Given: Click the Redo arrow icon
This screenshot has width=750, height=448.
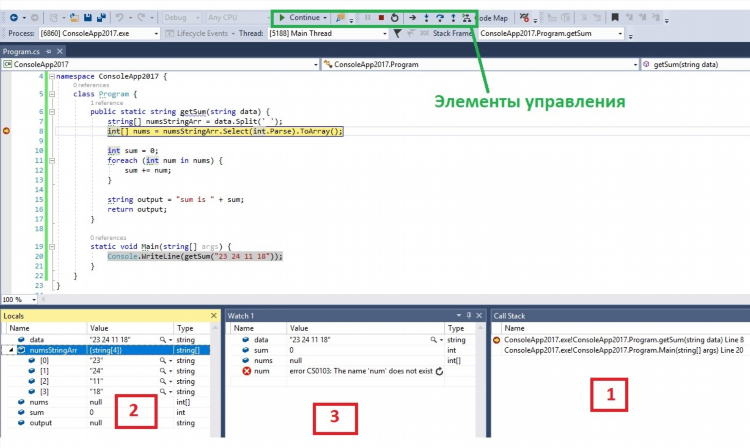Looking at the screenshot, I should (141, 18).
